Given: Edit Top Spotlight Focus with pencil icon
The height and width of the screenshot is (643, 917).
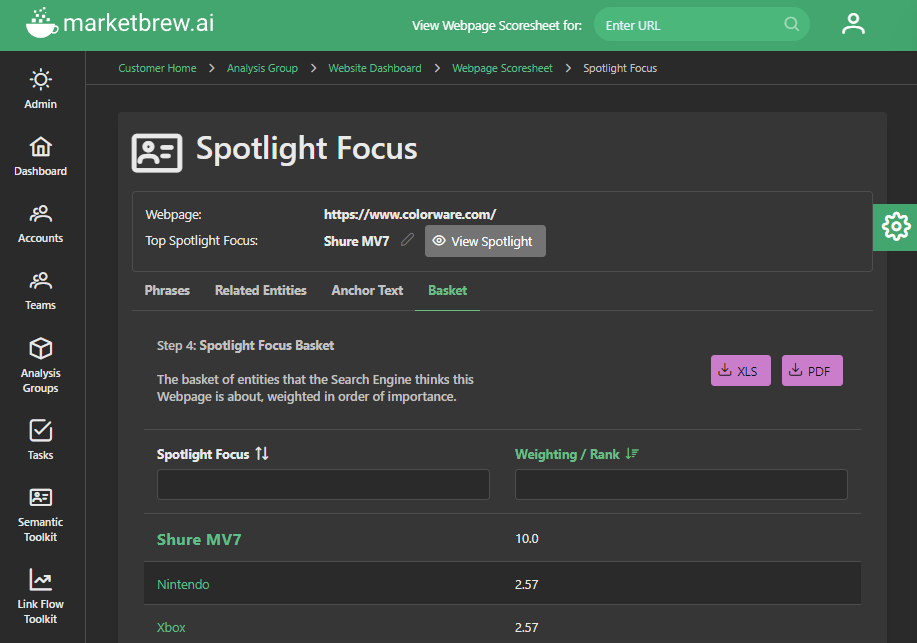Looking at the screenshot, I should coord(407,240).
